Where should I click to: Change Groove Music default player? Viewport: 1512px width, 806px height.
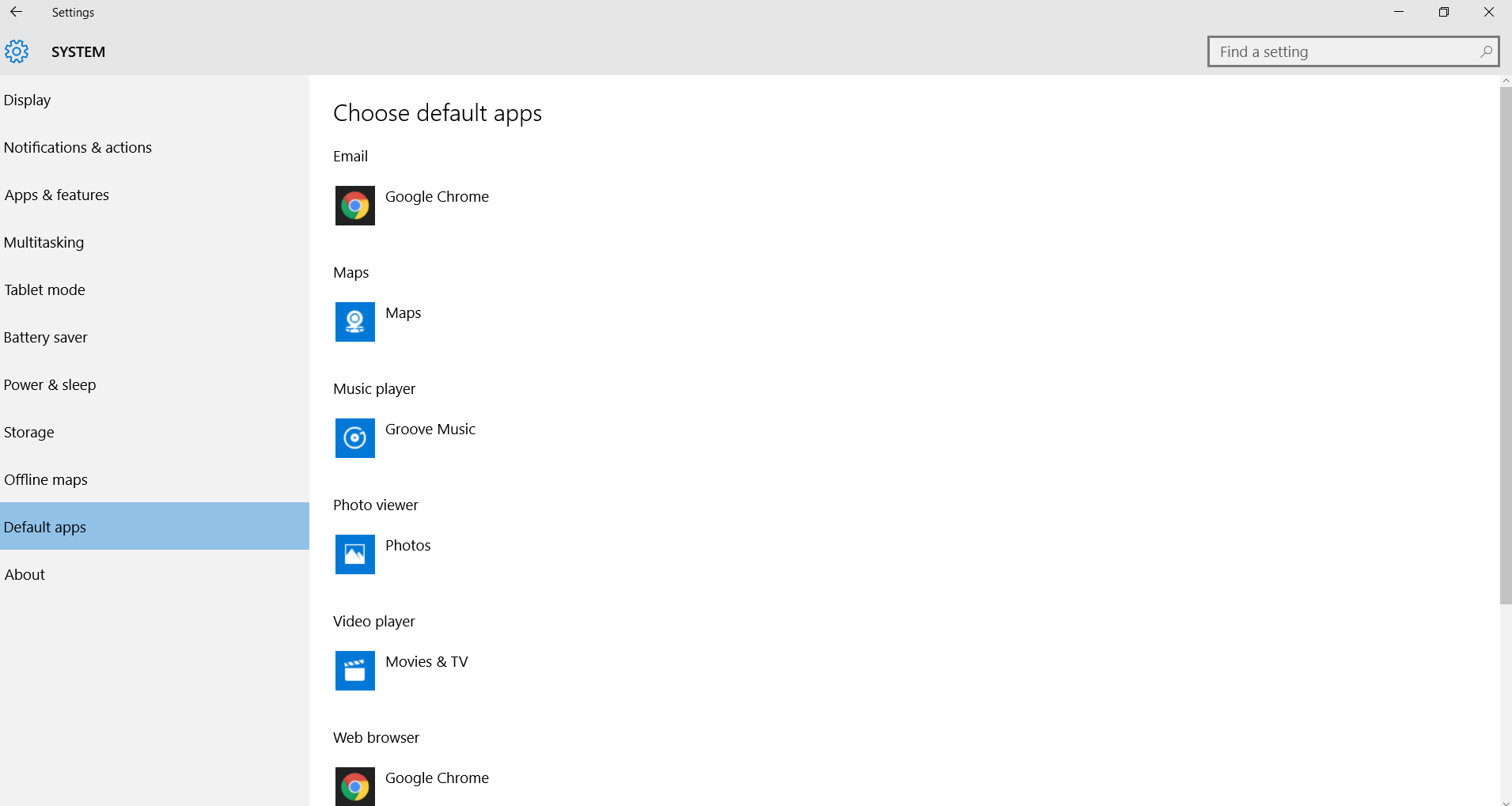click(430, 429)
